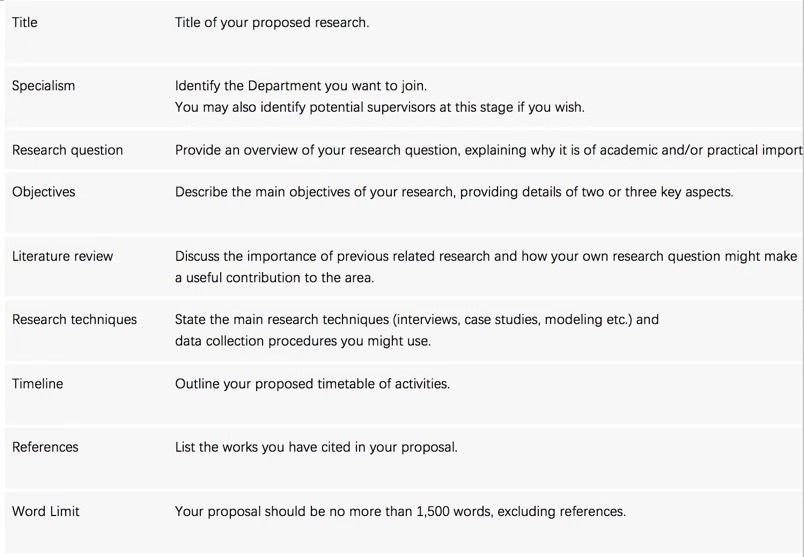Click 'a useful contribution to the area.'
The height and width of the screenshot is (557, 804).
(274, 277)
